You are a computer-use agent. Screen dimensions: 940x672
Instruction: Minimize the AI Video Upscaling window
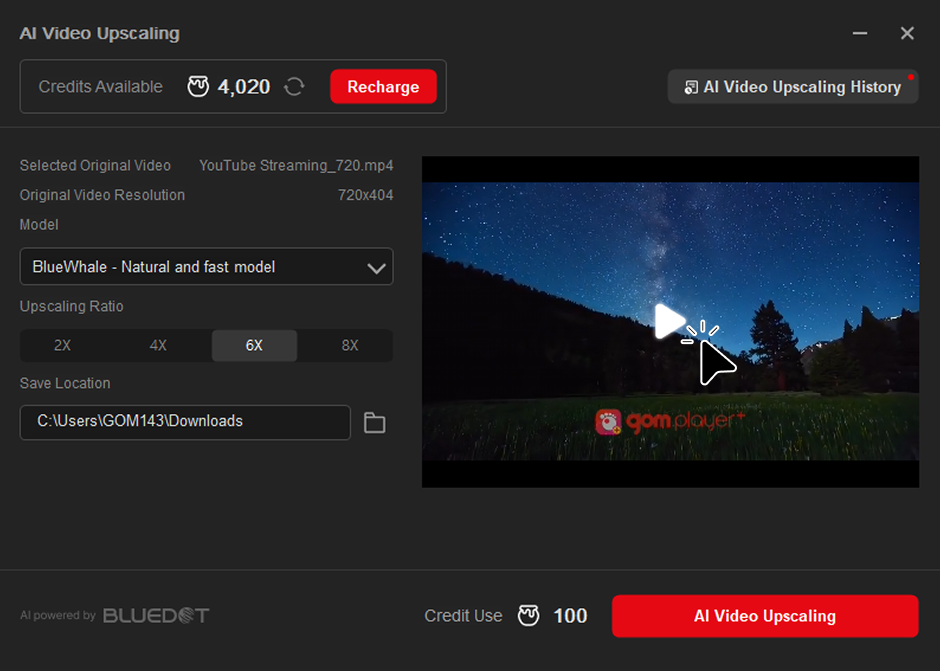pyautogui.click(x=859, y=34)
